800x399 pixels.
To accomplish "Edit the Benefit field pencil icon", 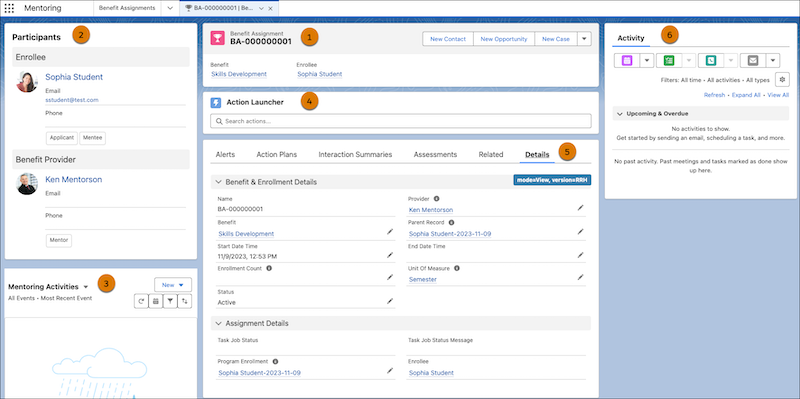I will 390,232.
